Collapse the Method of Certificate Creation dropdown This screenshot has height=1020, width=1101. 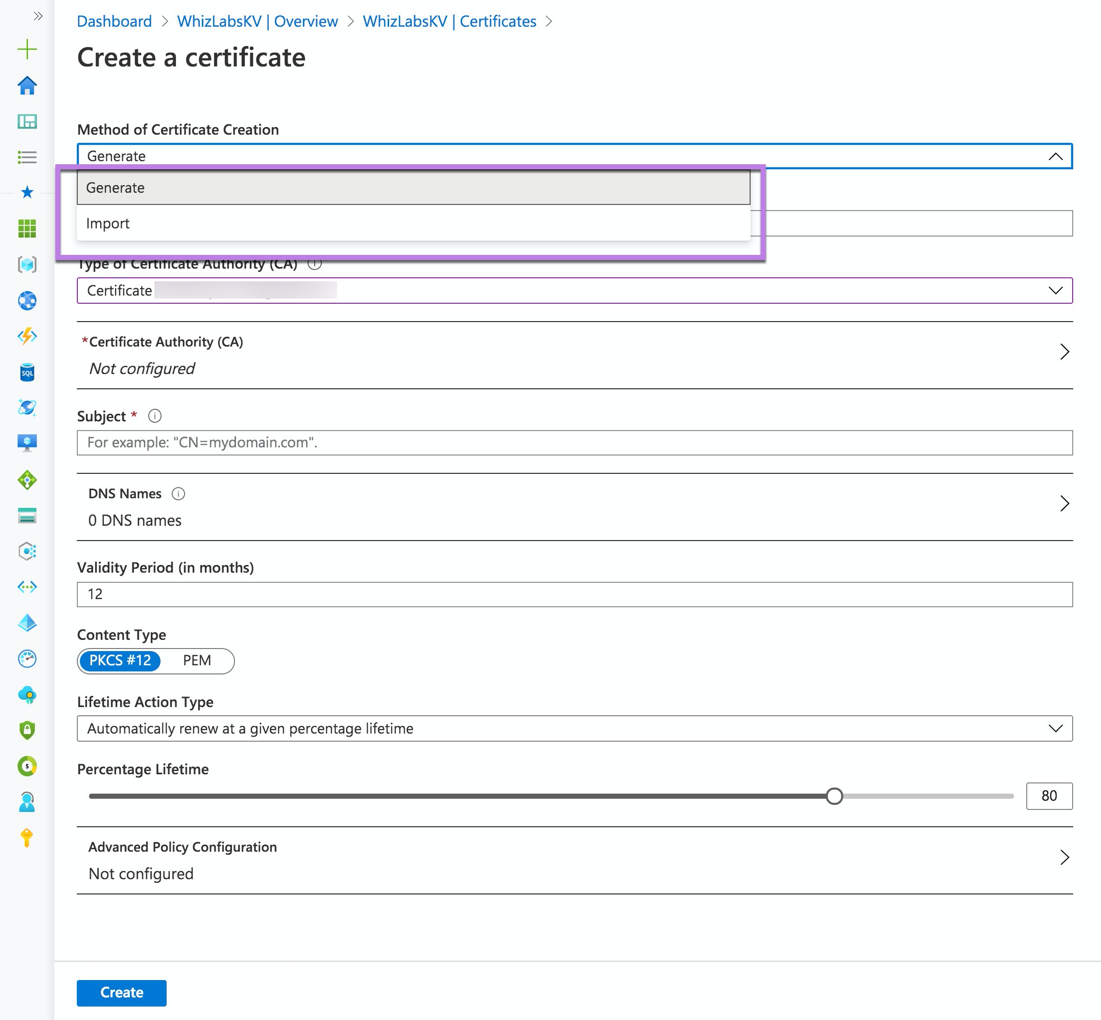click(x=1055, y=156)
